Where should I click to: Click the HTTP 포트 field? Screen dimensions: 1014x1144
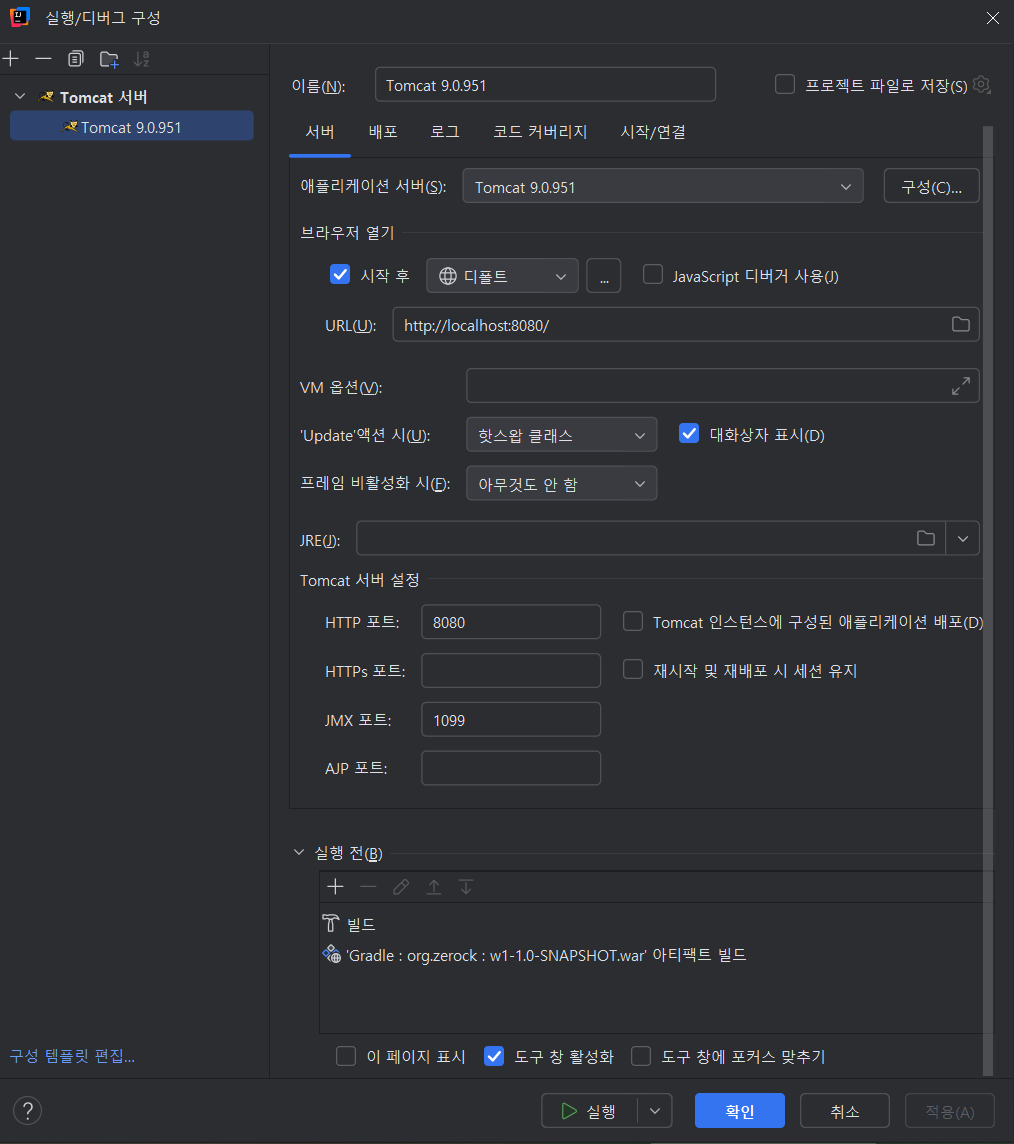click(511, 622)
